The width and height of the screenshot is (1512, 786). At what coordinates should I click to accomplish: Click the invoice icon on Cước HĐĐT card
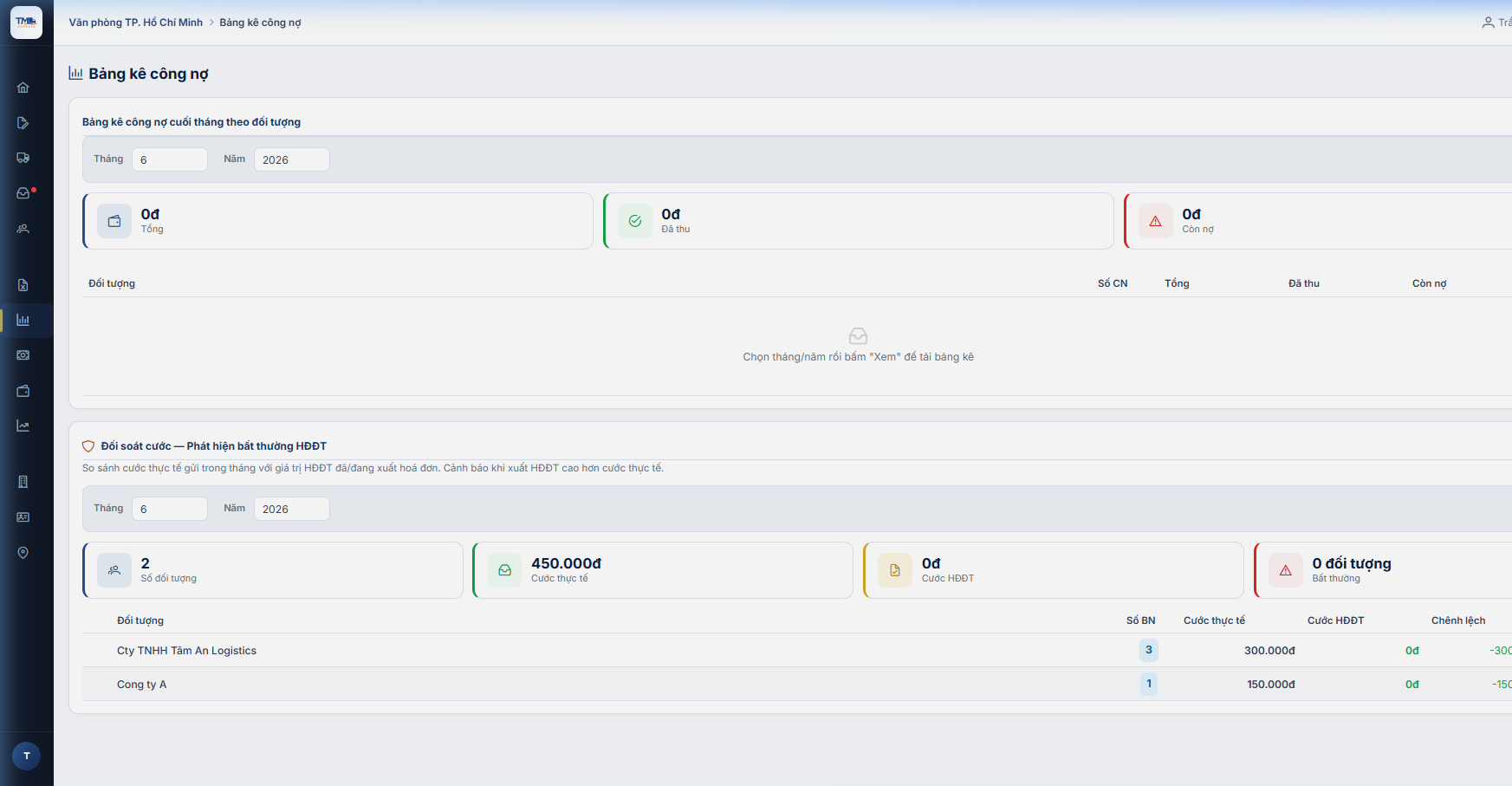point(895,570)
